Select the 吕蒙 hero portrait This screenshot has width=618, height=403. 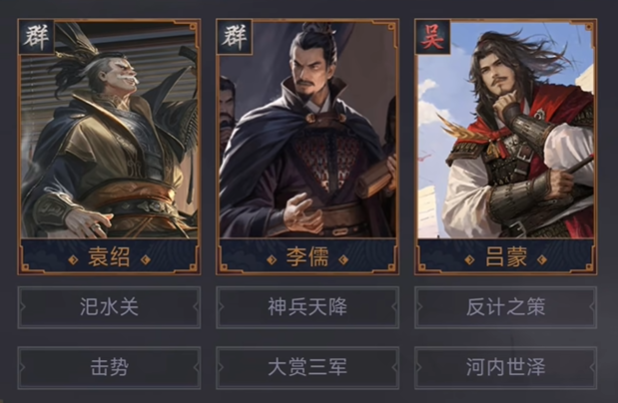pos(506,130)
